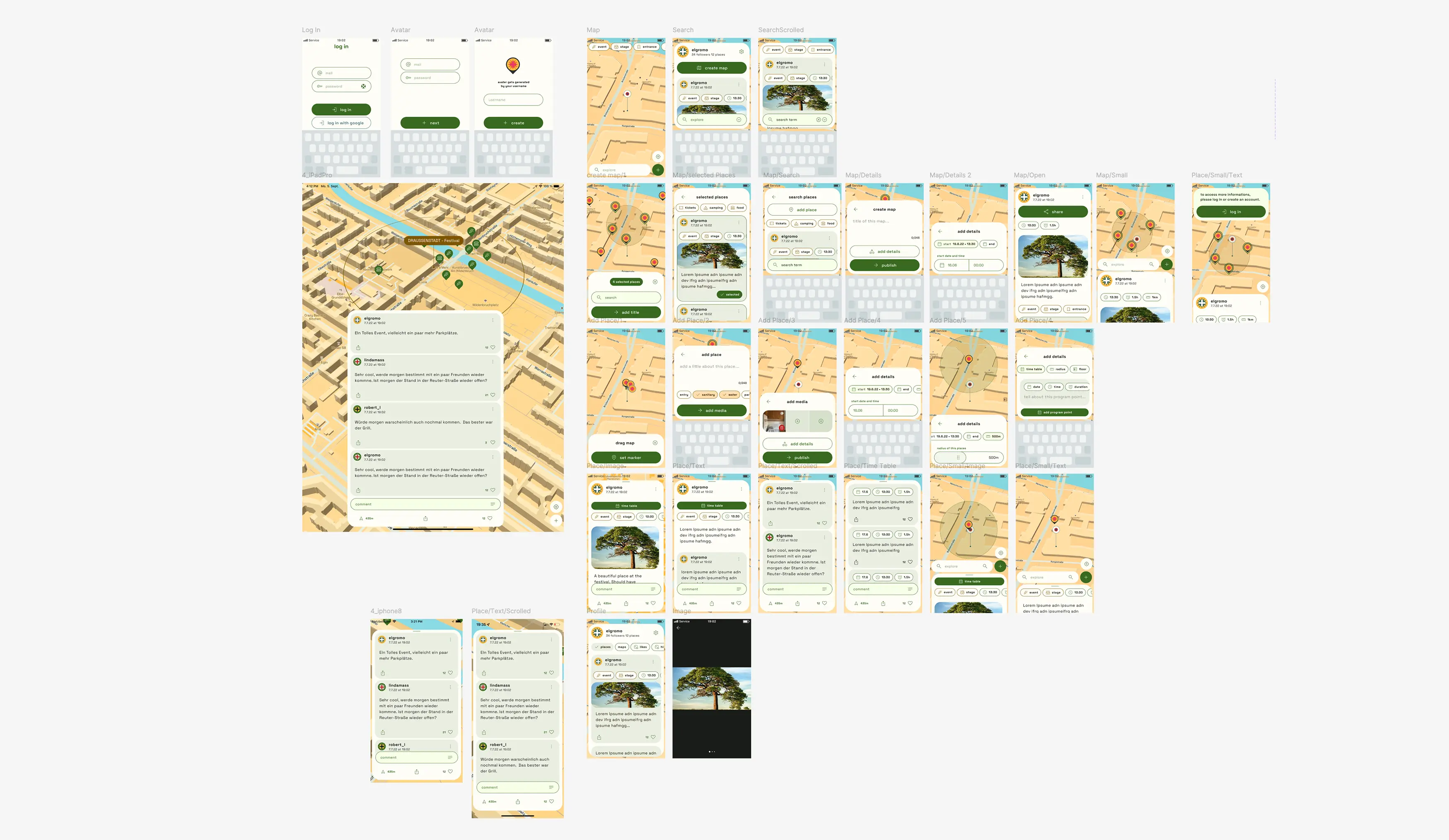The height and width of the screenshot is (840, 1449).
Task: Click share icon under robert_l comment on iPad
Action: coord(358,443)
